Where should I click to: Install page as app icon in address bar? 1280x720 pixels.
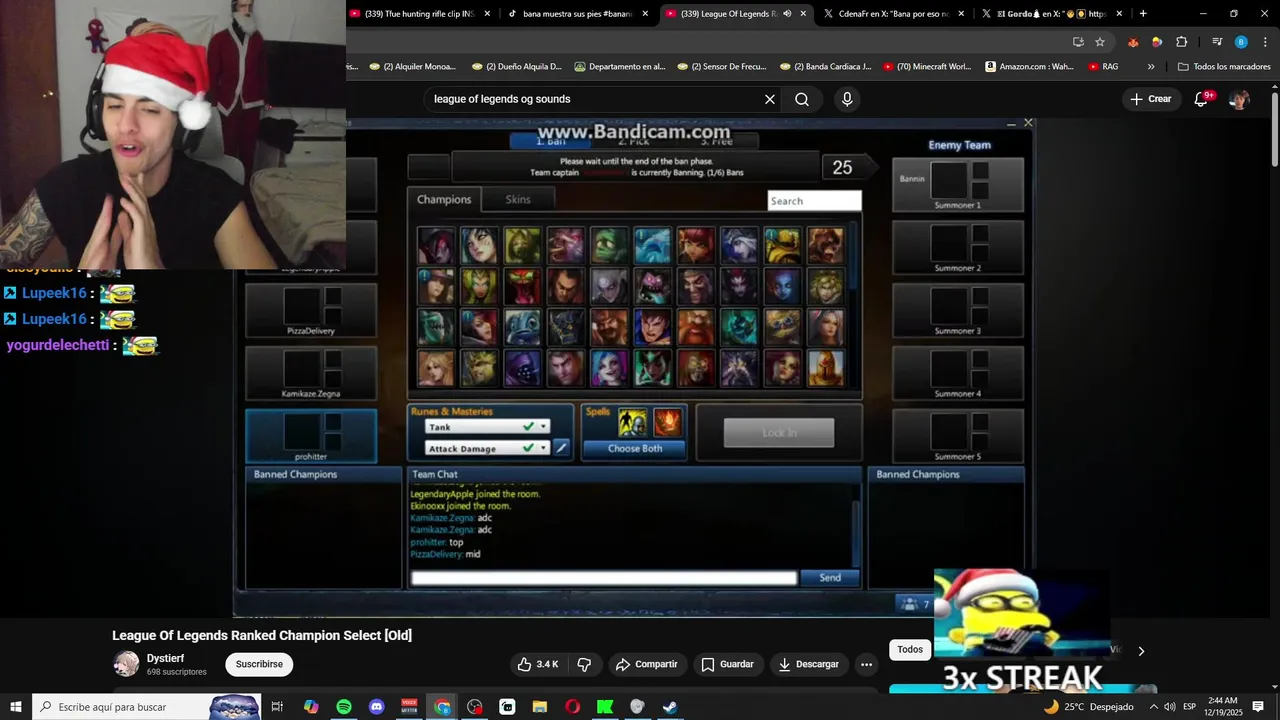click(1078, 42)
